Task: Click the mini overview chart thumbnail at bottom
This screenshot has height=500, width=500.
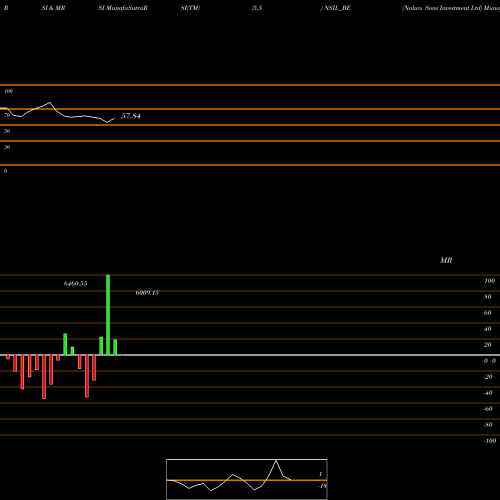Action: tap(247, 479)
